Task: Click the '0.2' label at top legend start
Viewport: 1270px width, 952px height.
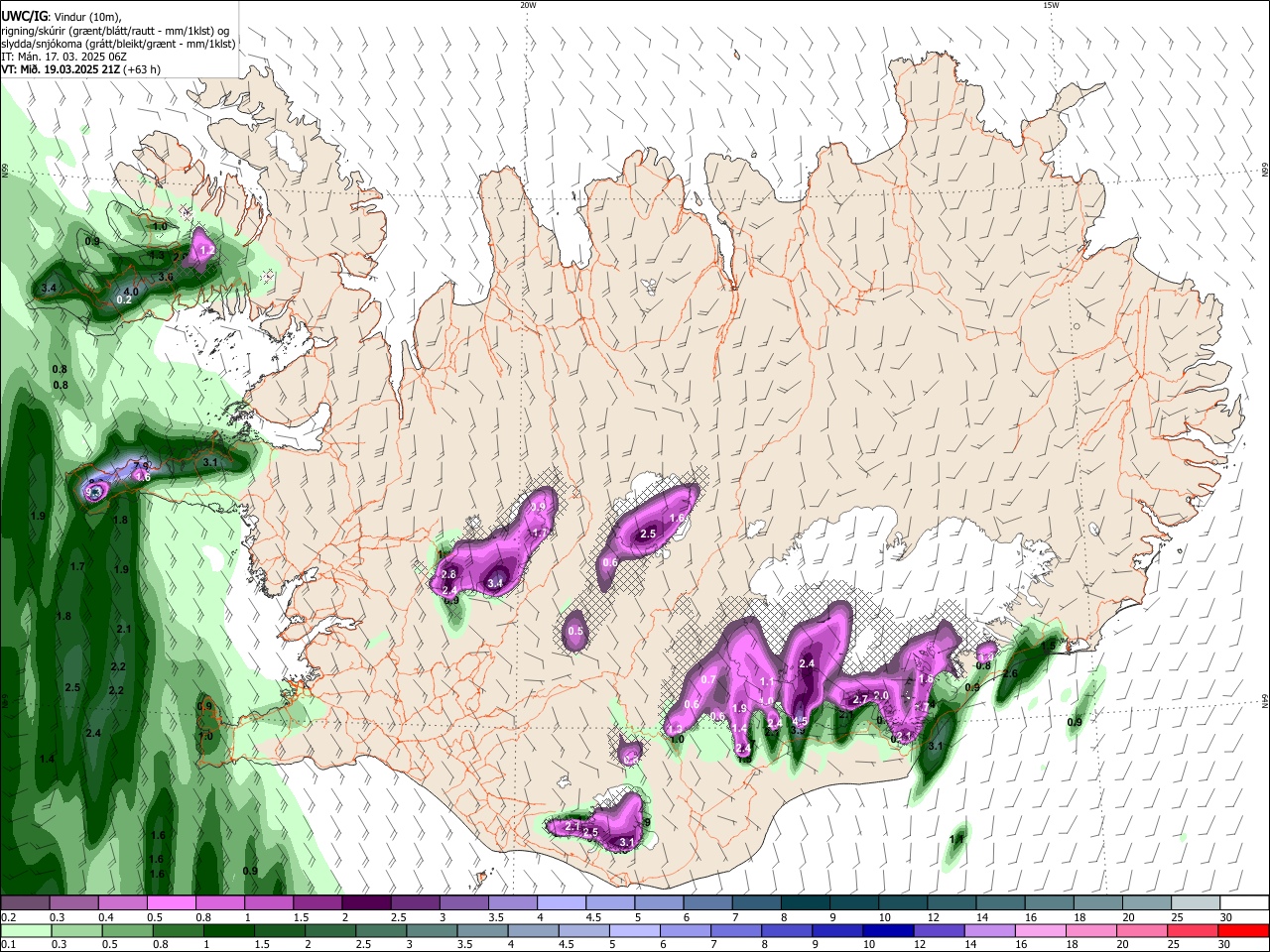Action: (x=8, y=917)
